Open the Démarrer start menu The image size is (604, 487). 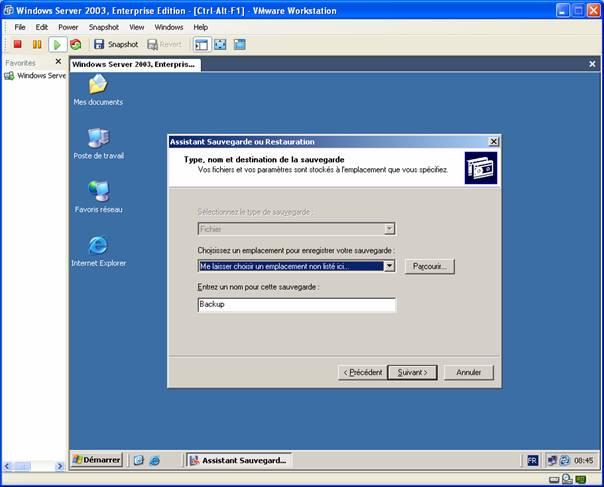[x=97, y=460]
